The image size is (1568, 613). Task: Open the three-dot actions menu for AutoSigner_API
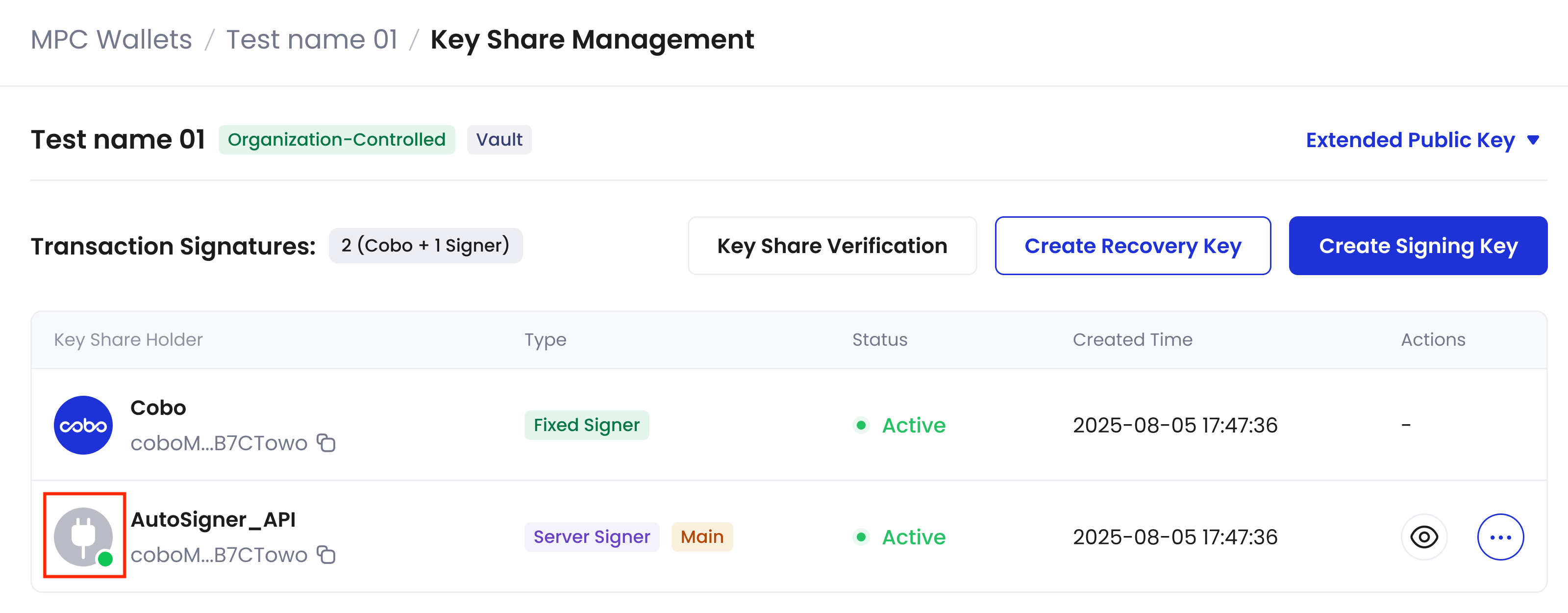1500,537
